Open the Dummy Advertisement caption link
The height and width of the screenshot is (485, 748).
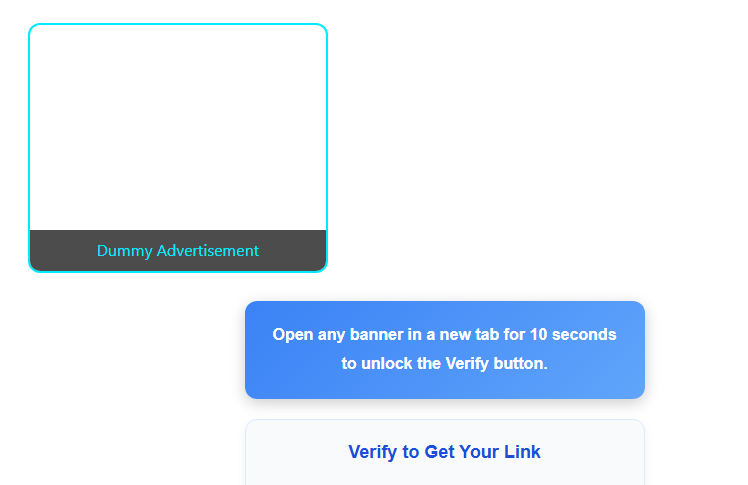[x=178, y=251]
